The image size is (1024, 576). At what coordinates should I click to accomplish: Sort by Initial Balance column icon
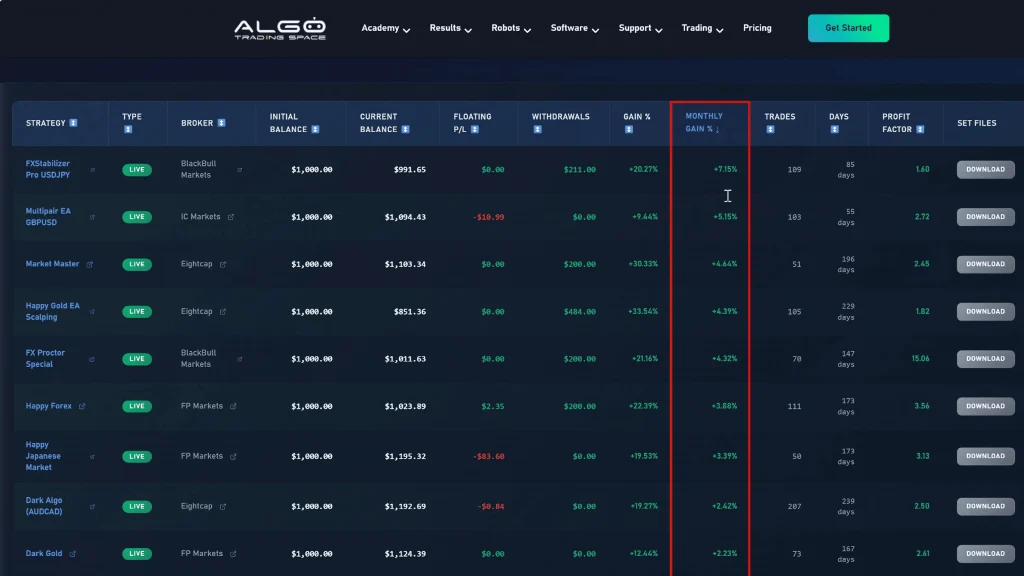315,129
